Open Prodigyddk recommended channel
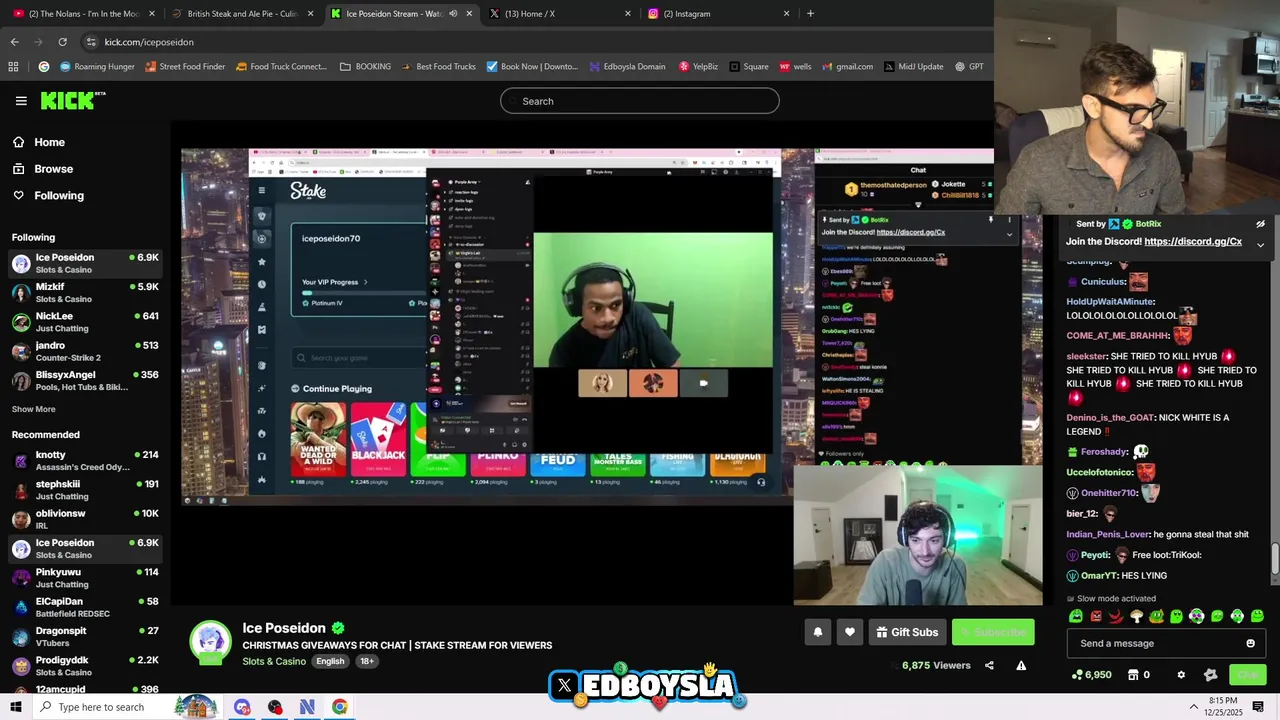This screenshot has width=1280, height=720. (84, 666)
